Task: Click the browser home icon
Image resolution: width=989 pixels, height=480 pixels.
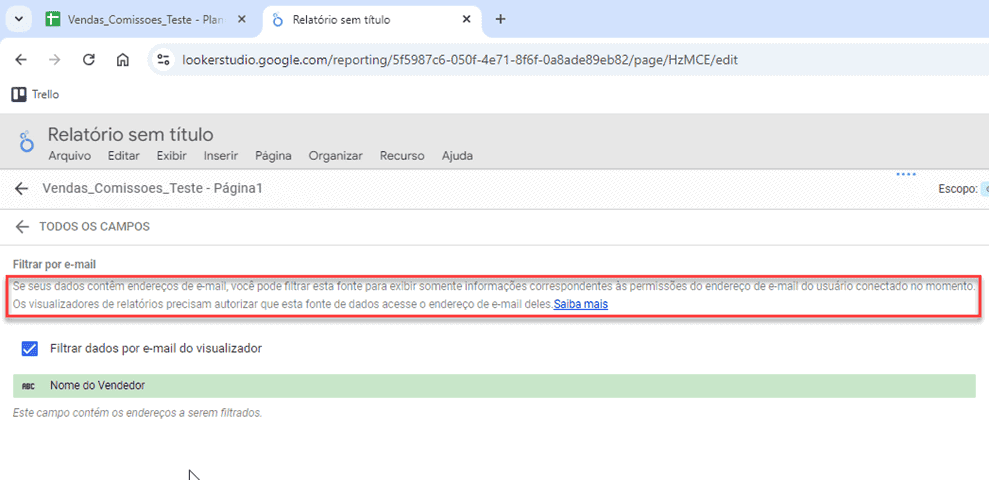Action: (x=122, y=60)
